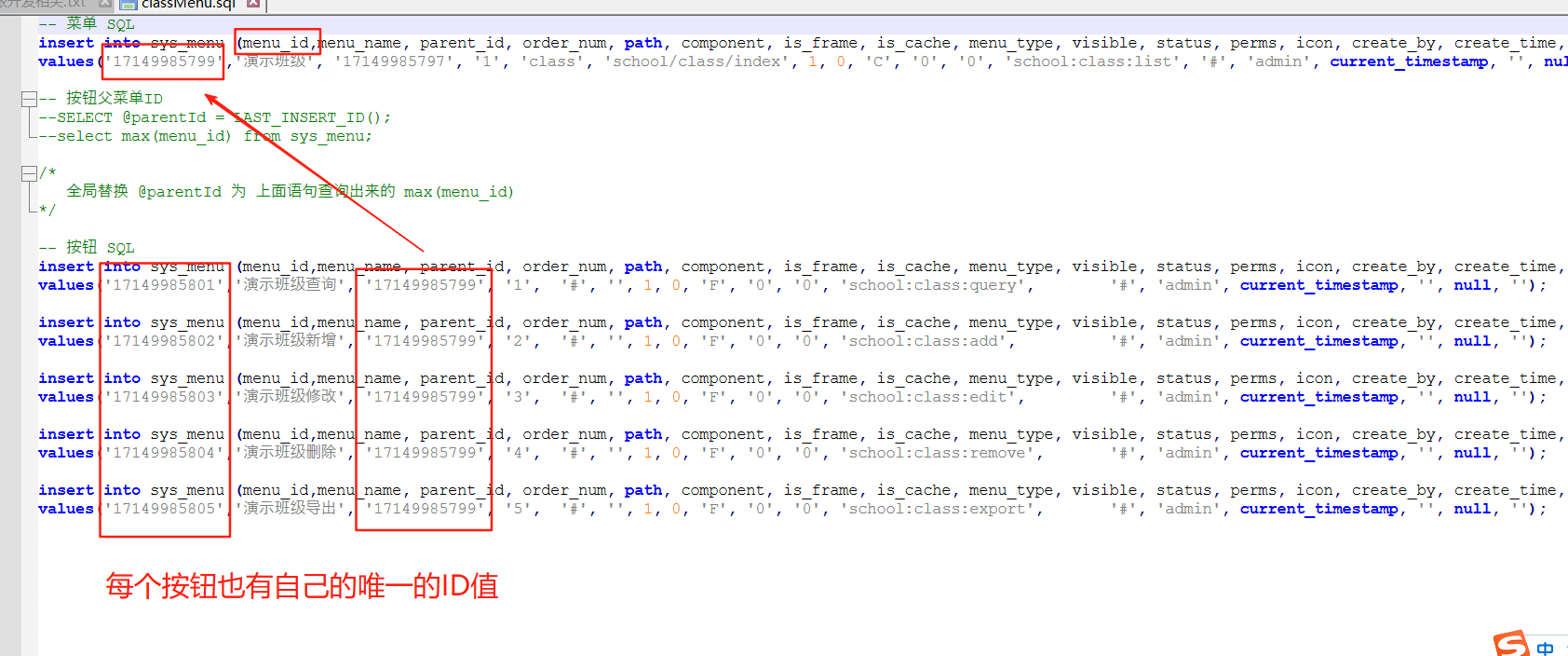Click the 'school:class:export' perms value

937,509
